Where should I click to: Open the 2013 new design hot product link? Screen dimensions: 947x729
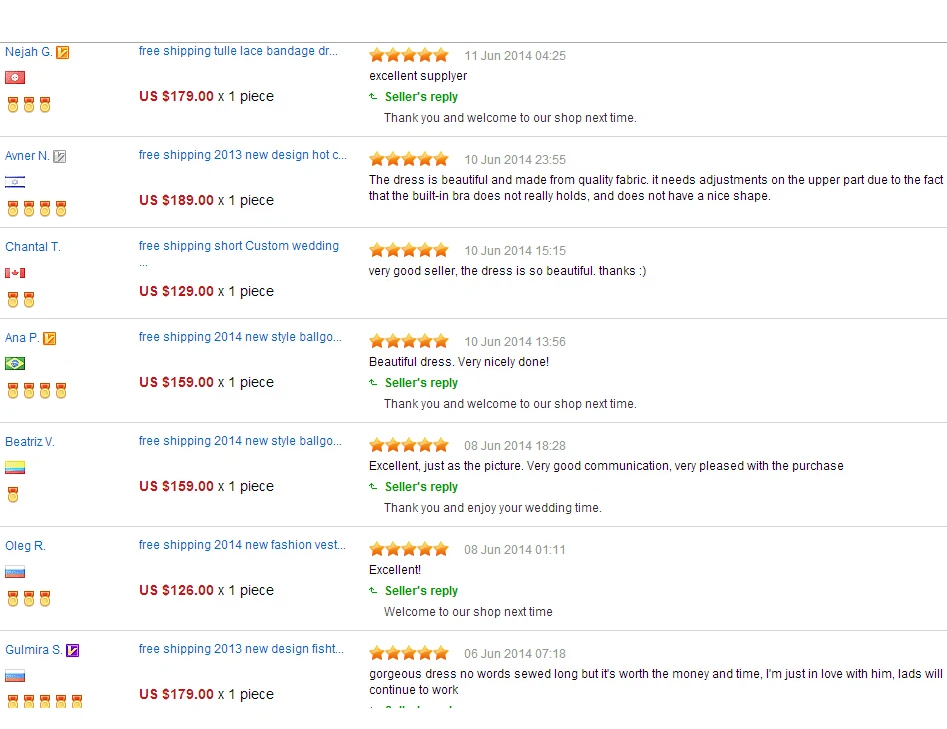pos(242,155)
